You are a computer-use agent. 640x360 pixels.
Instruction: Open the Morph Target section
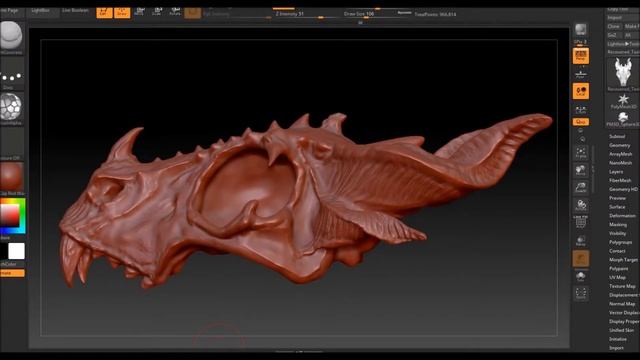pyautogui.click(x=623, y=260)
